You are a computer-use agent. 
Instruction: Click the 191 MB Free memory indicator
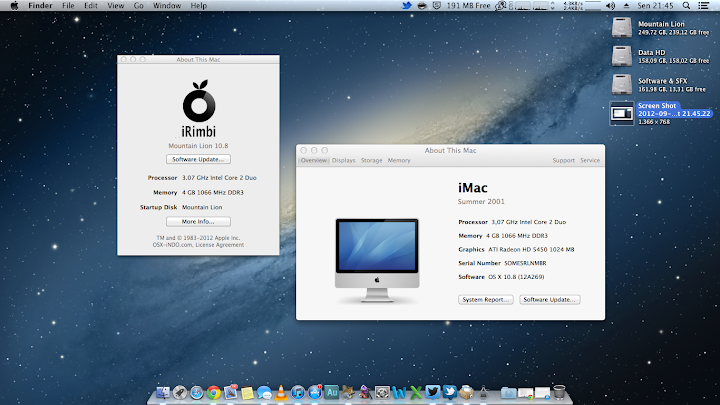468,6
